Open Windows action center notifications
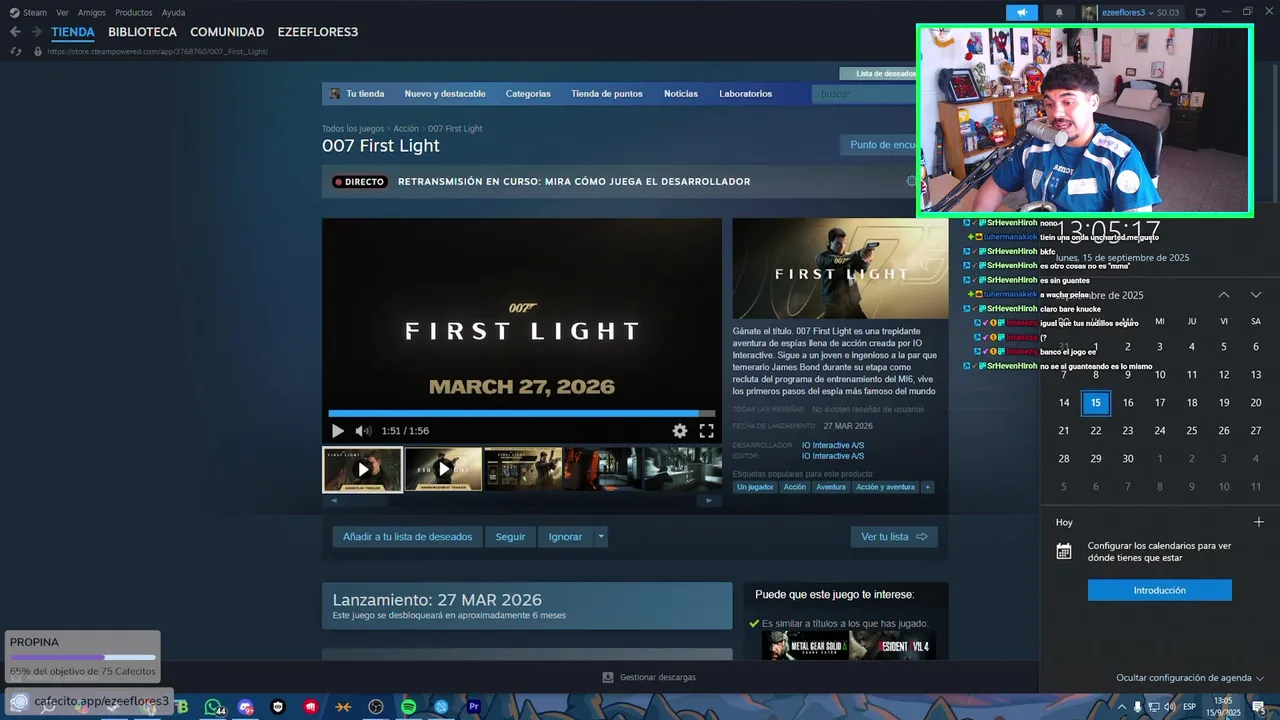 click(x=1259, y=707)
